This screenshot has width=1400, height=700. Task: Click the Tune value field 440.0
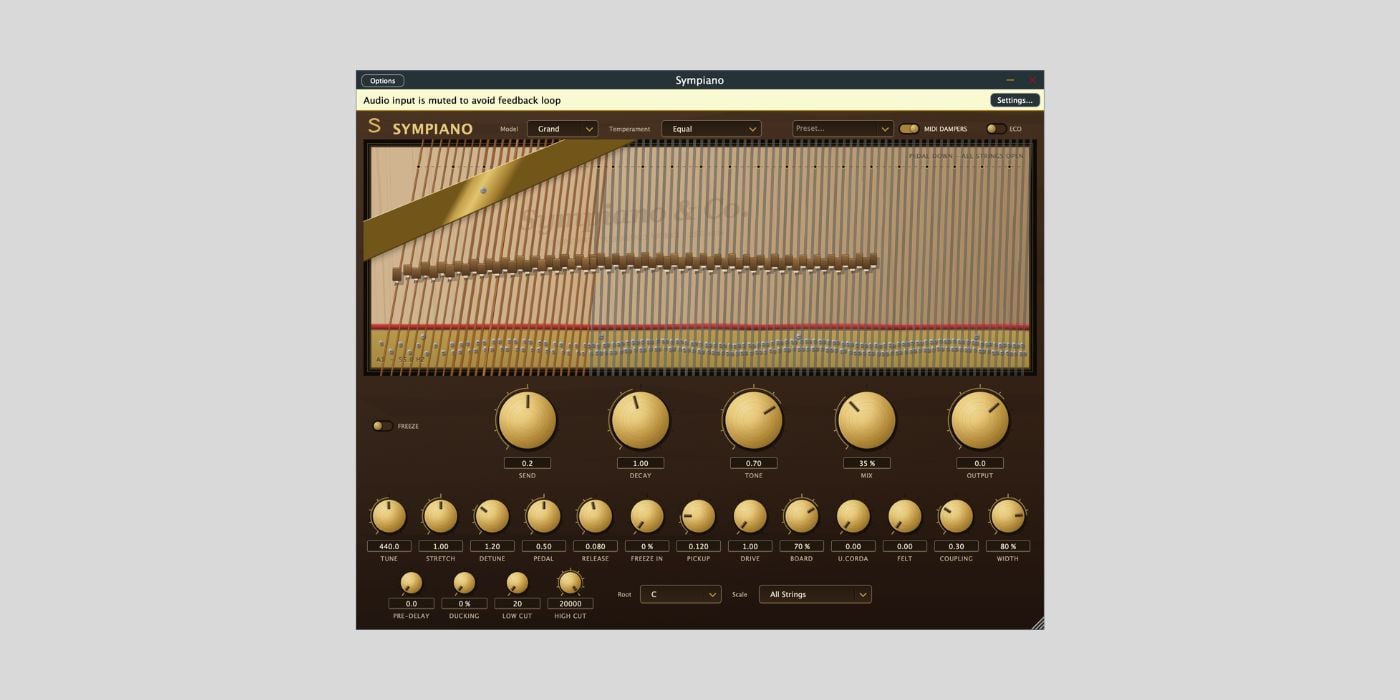click(389, 546)
